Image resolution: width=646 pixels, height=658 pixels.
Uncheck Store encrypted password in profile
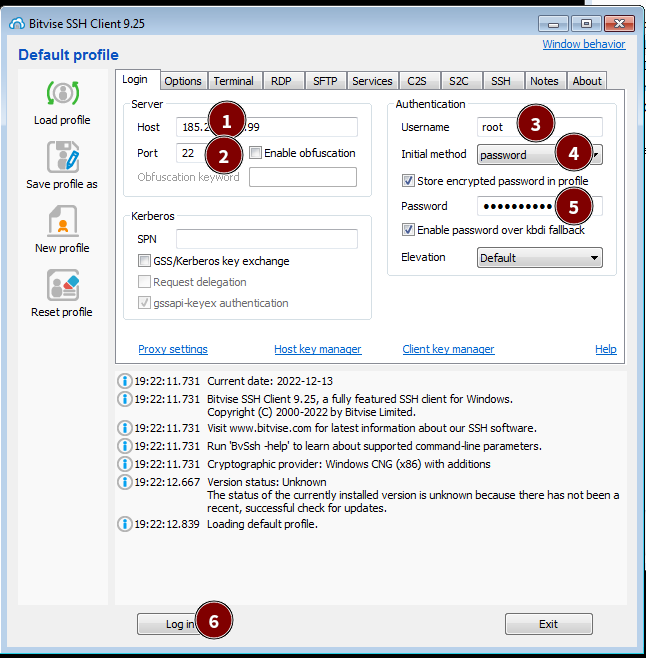tap(408, 181)
